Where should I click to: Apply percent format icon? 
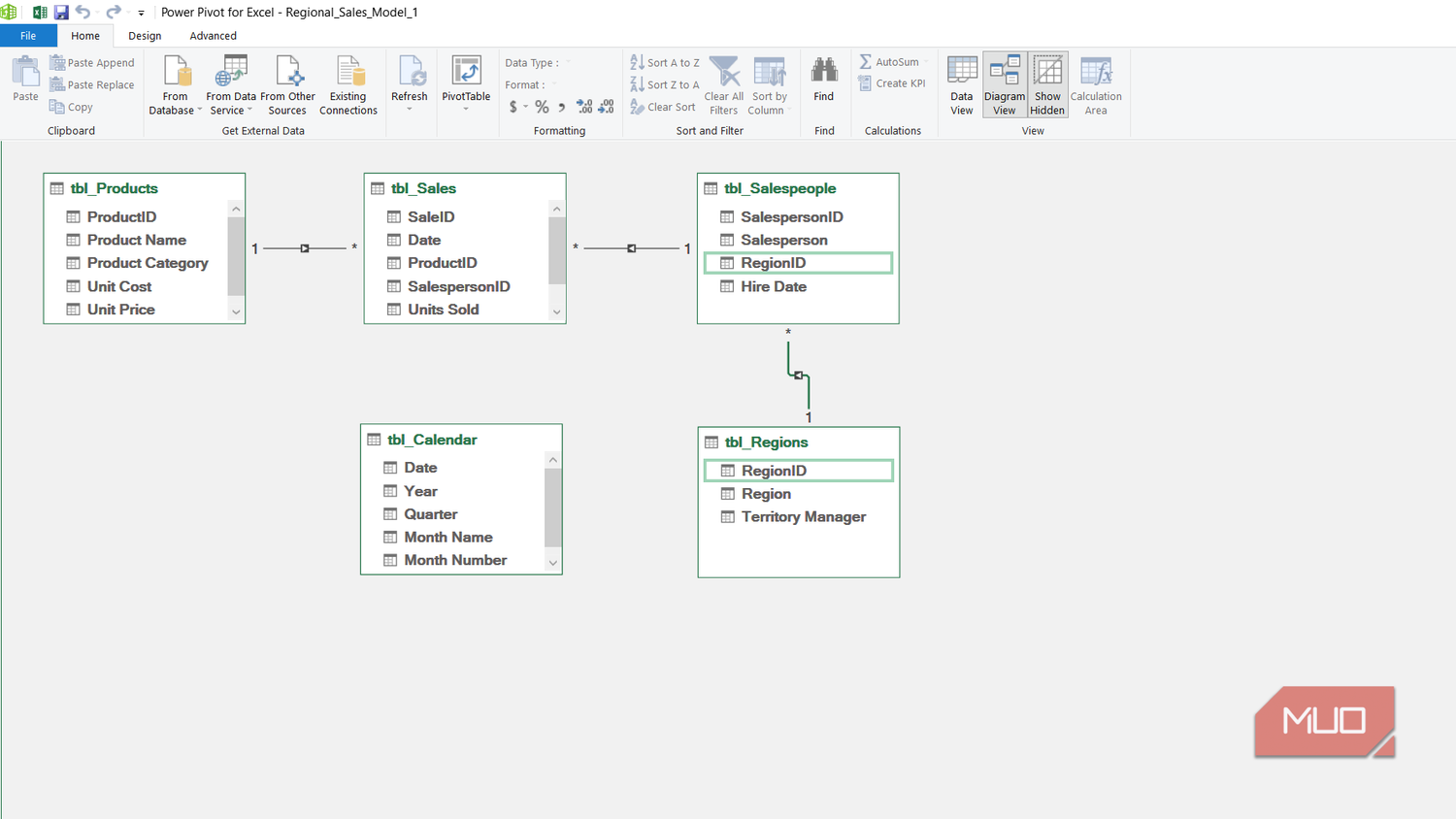pyautogui.click(x=542, y=107)
